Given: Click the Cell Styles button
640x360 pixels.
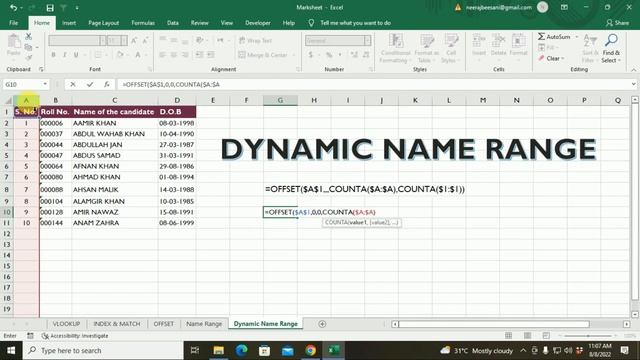Looking at the screenshot, I should point(451,49).
